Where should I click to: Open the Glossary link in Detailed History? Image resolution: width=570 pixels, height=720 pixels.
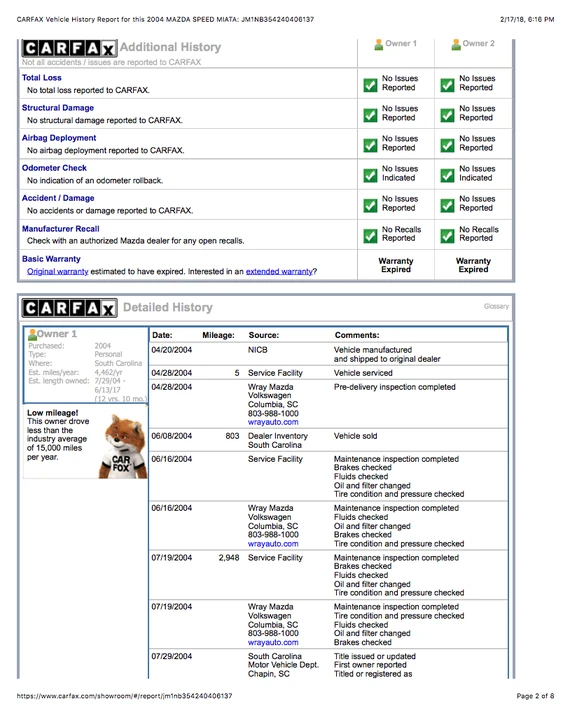[x=496, y=306]
